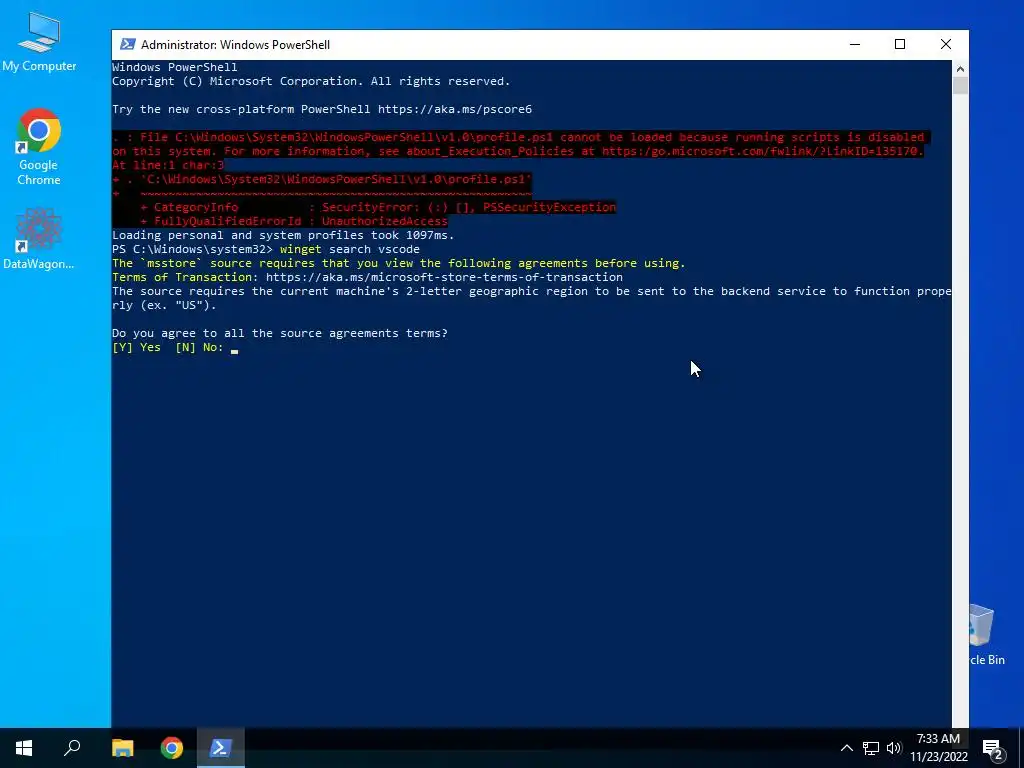Viewport: 1024px width, 768px height.
Task: Click the 'Administrator: Windows PowerShell' title text
Action: coord(235,44)
